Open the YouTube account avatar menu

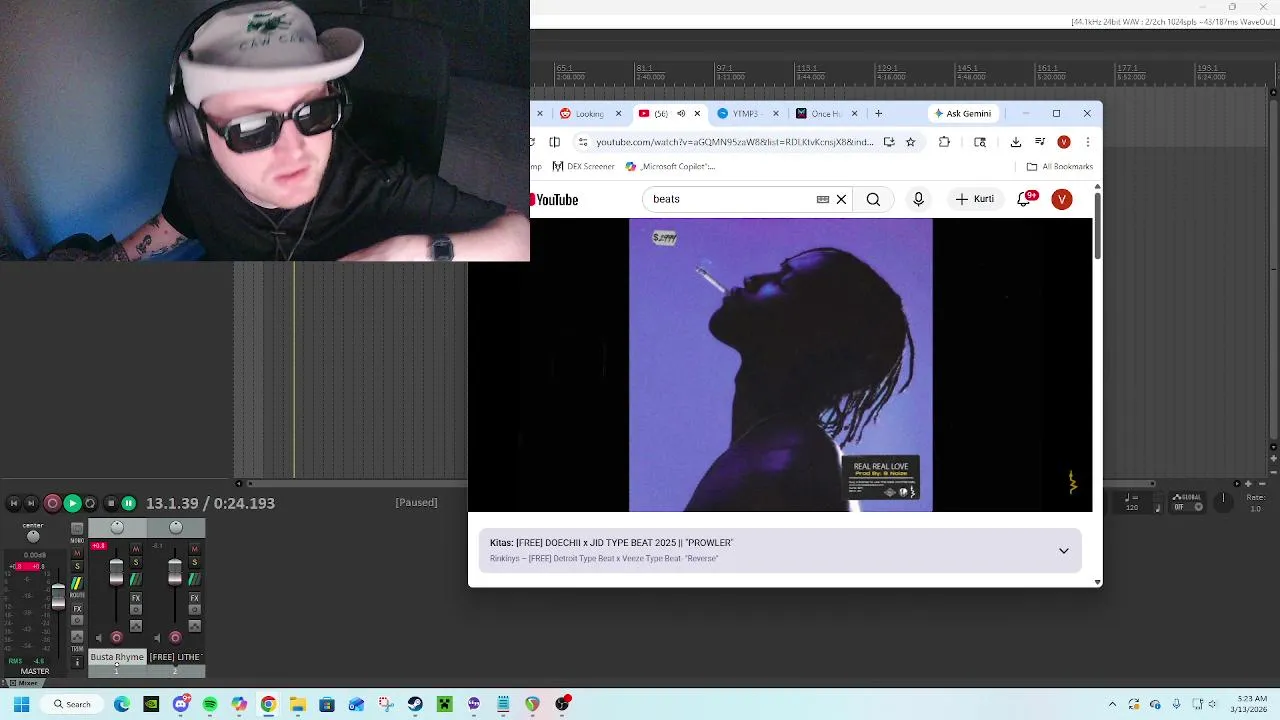click(1062, 199)
